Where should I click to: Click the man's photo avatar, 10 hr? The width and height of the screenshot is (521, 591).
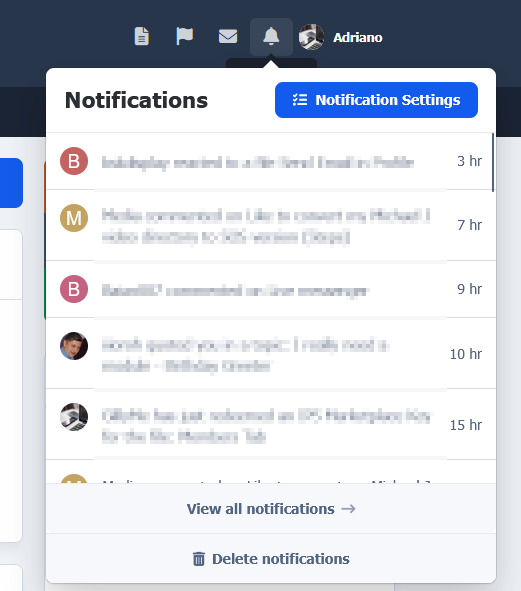tap(74, 346)
